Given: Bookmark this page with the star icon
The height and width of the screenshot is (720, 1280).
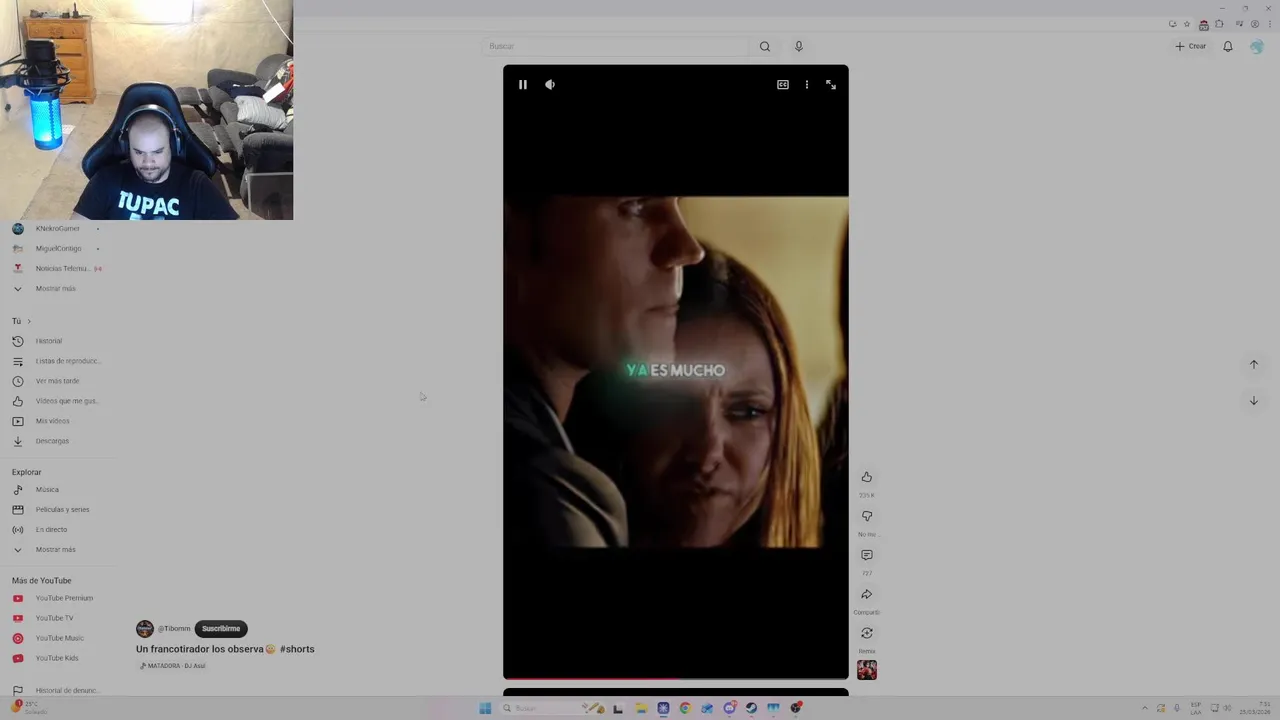Looking at the screenshot, I should coord(1187,24).
